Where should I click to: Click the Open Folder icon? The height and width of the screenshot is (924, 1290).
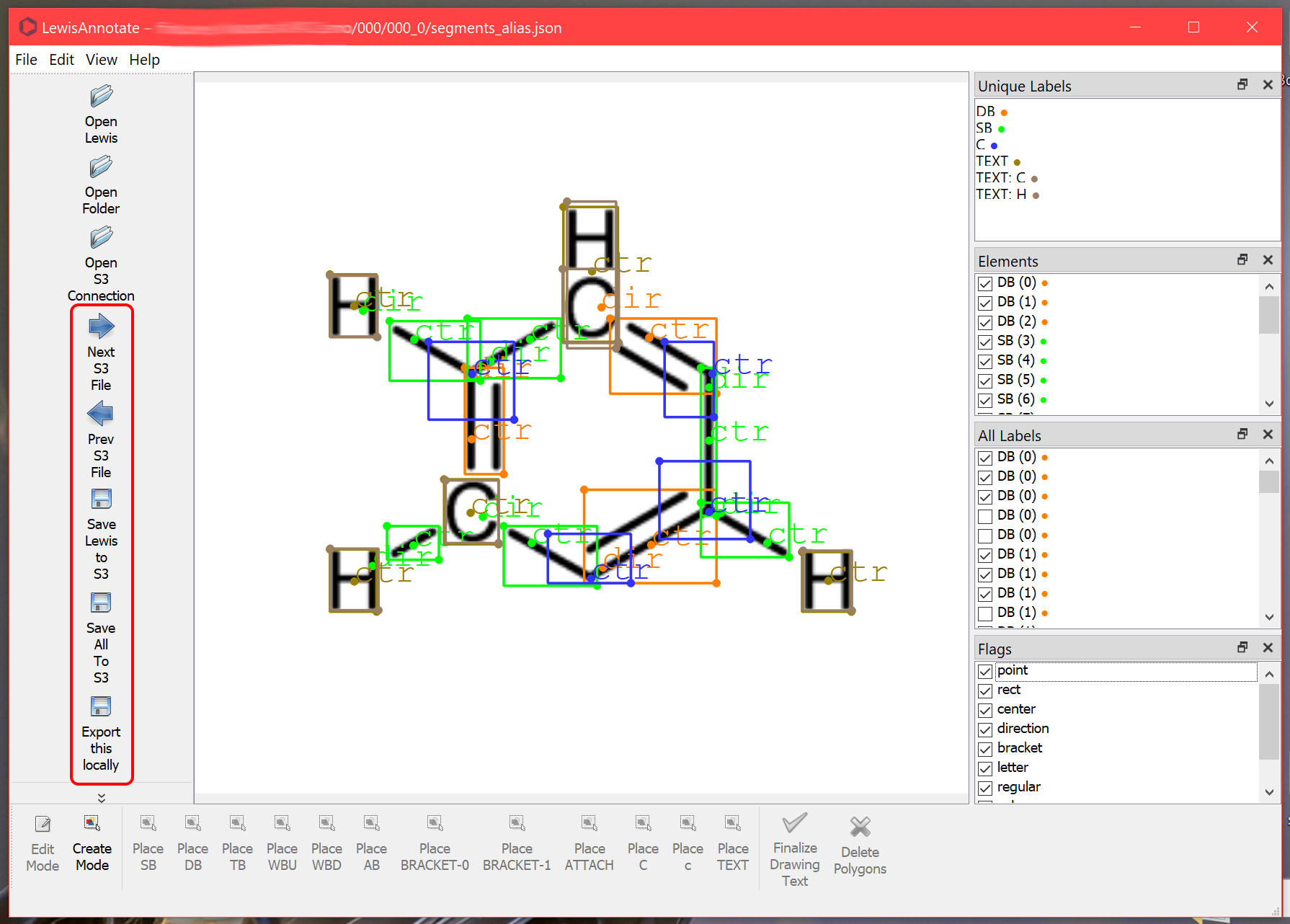[101, 167]
